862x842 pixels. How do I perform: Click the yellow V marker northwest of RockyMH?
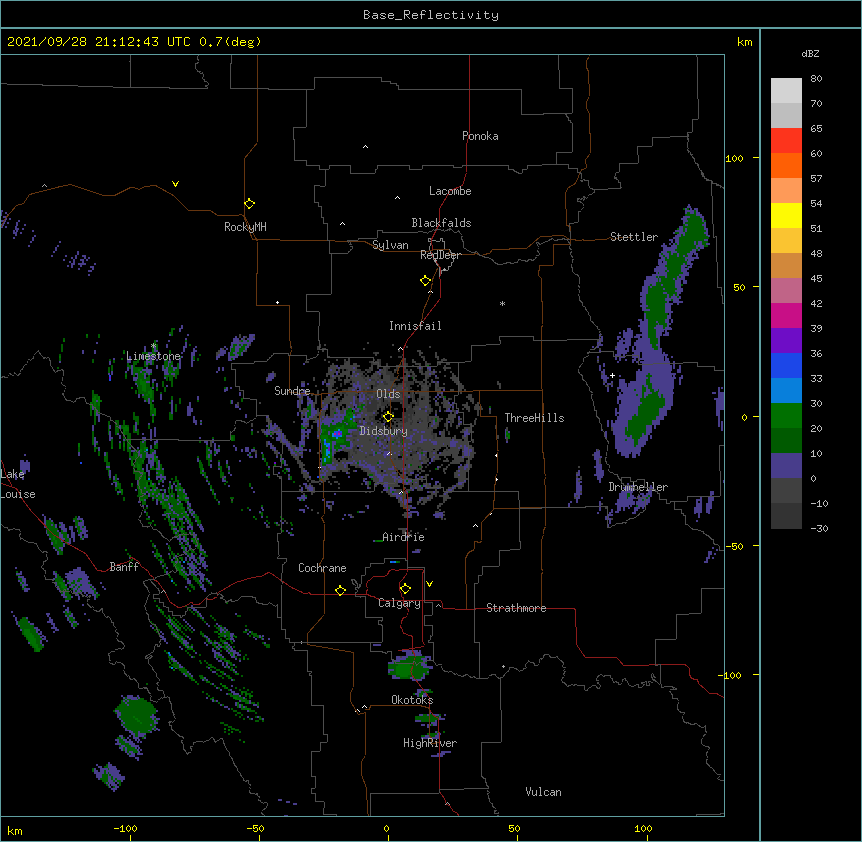tap(175, 184)
